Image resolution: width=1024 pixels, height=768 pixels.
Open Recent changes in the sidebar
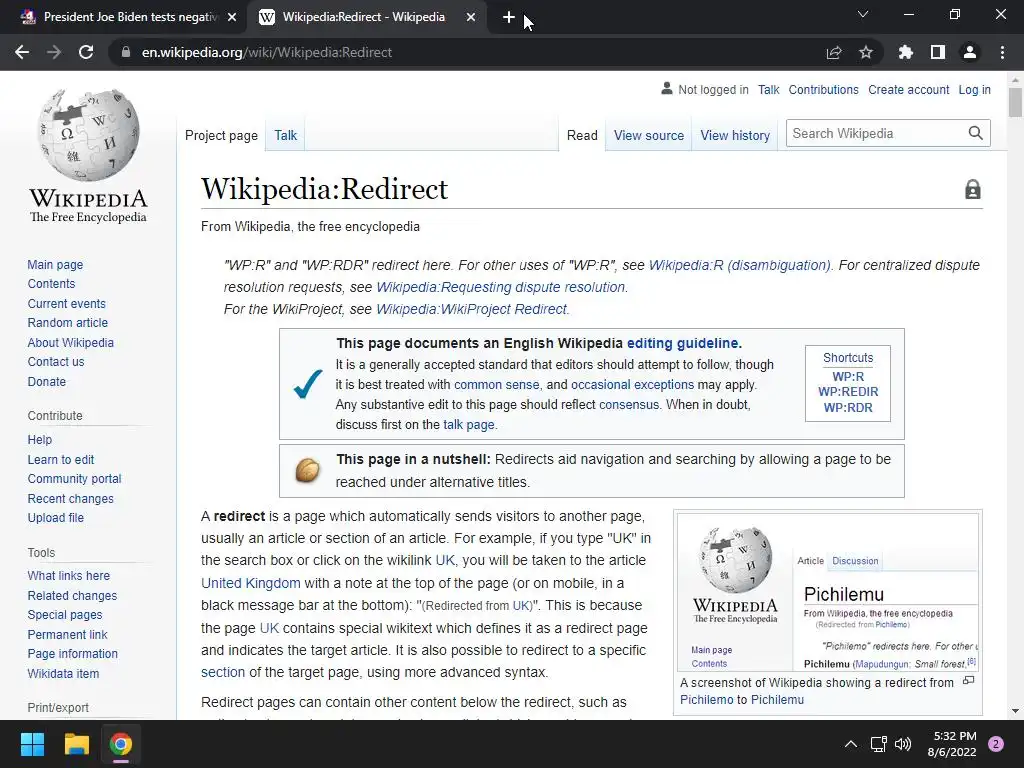[x=71, y=498]
